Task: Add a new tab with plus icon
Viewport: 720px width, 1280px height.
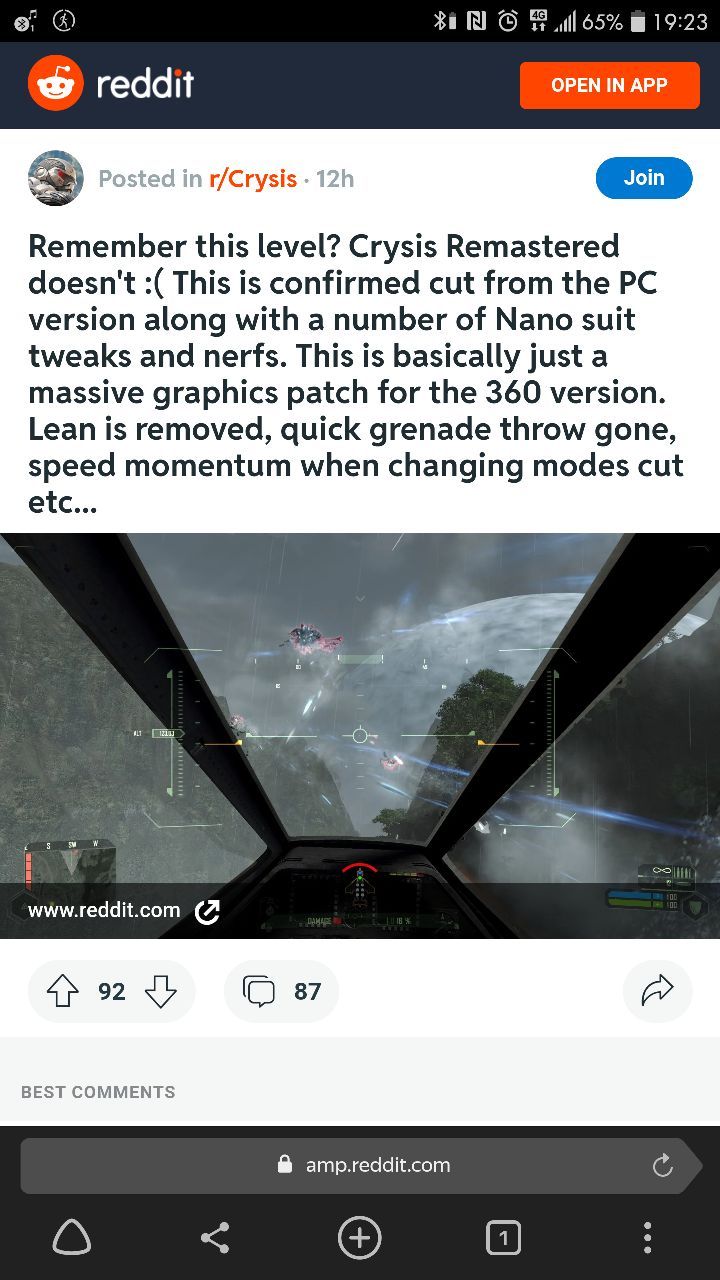Action: [x=360, y=1238]
